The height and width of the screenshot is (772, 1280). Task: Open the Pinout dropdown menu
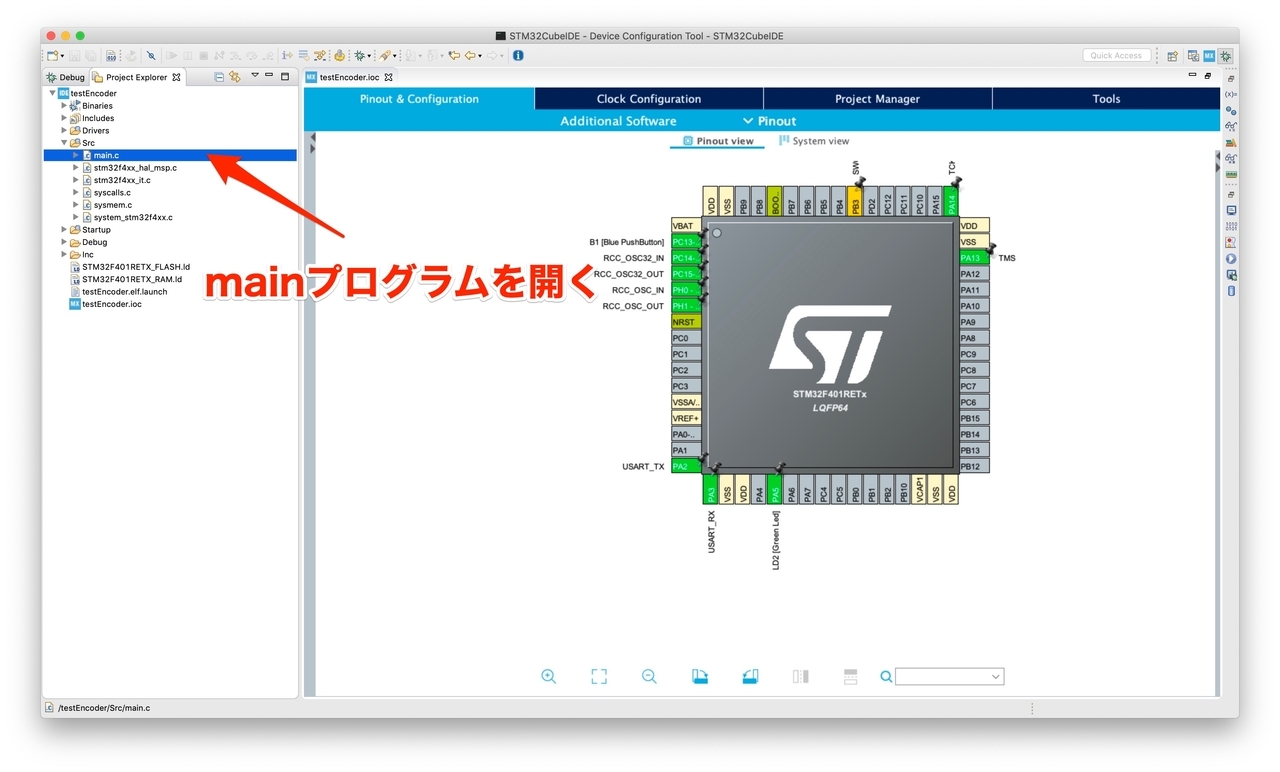click(x=768, y=120)
